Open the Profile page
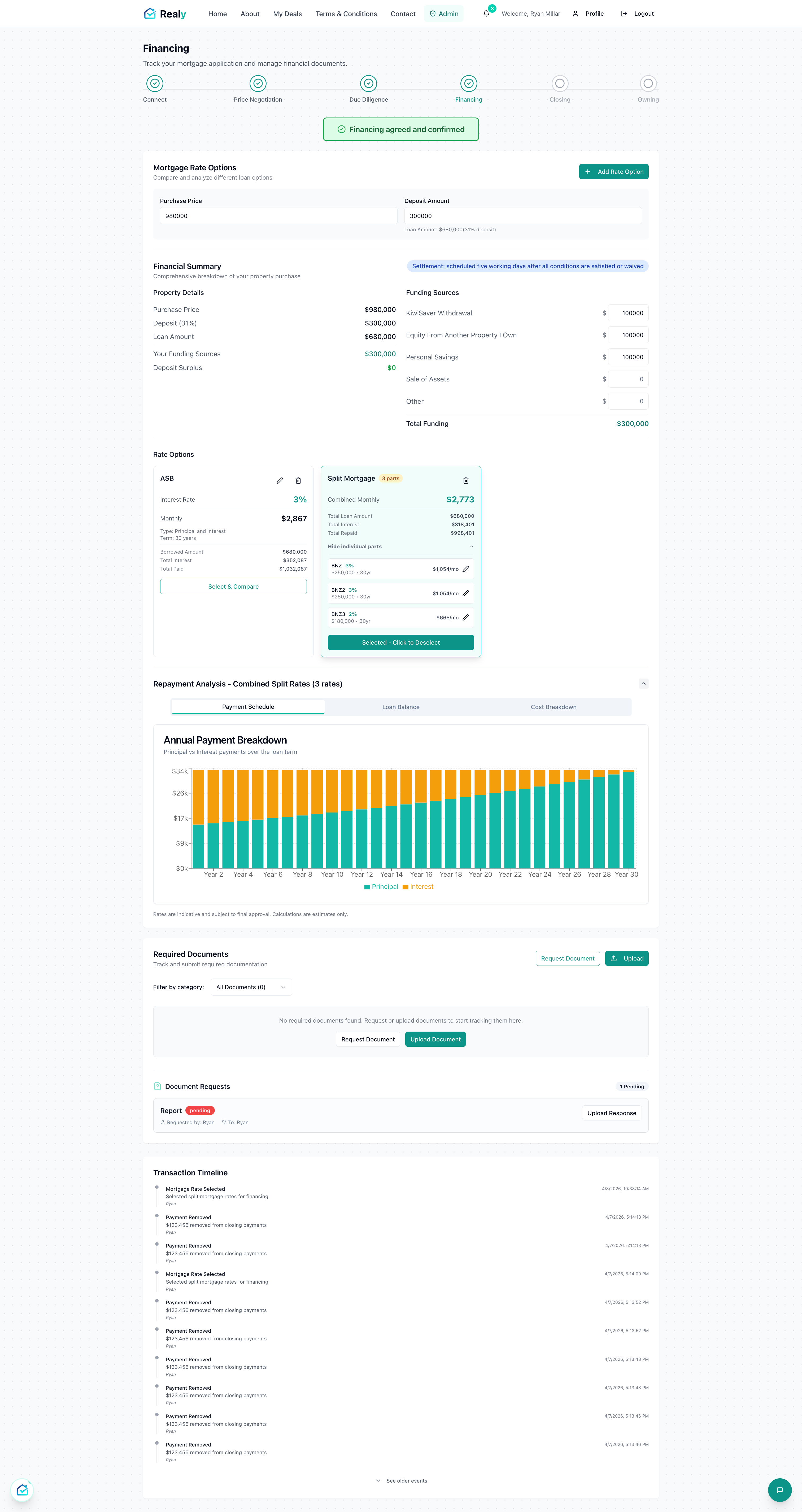The height and width of the screenshot is (1512, 802). [x=589, y=14]
